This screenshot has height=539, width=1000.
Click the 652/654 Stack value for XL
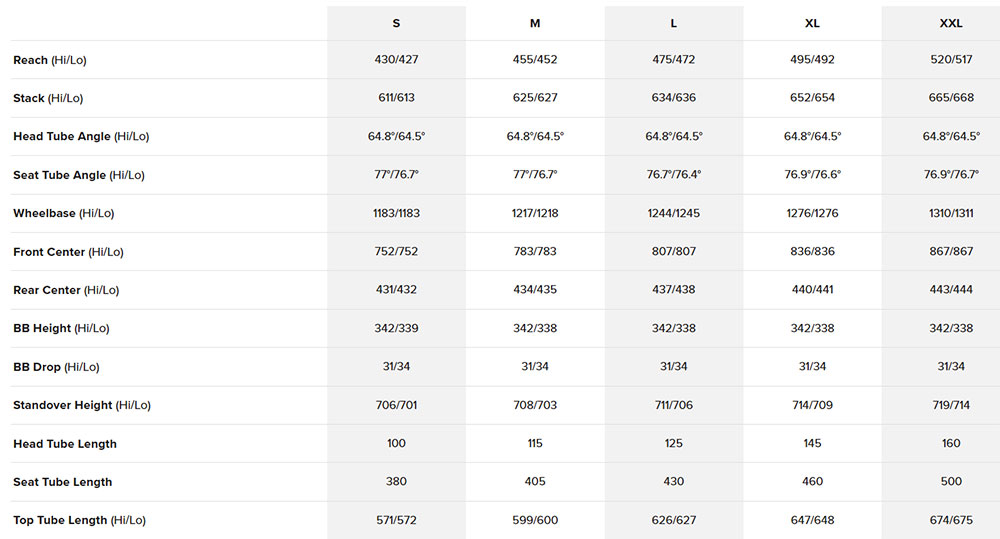pos(812,99)
